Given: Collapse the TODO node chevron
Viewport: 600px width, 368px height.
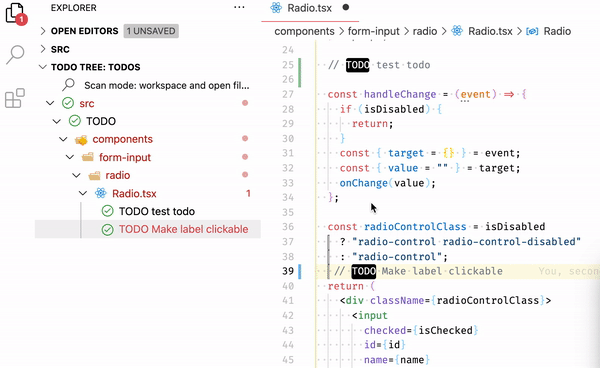Looking at the screenshot, I should pyautogui.click(x=57, y=121).
